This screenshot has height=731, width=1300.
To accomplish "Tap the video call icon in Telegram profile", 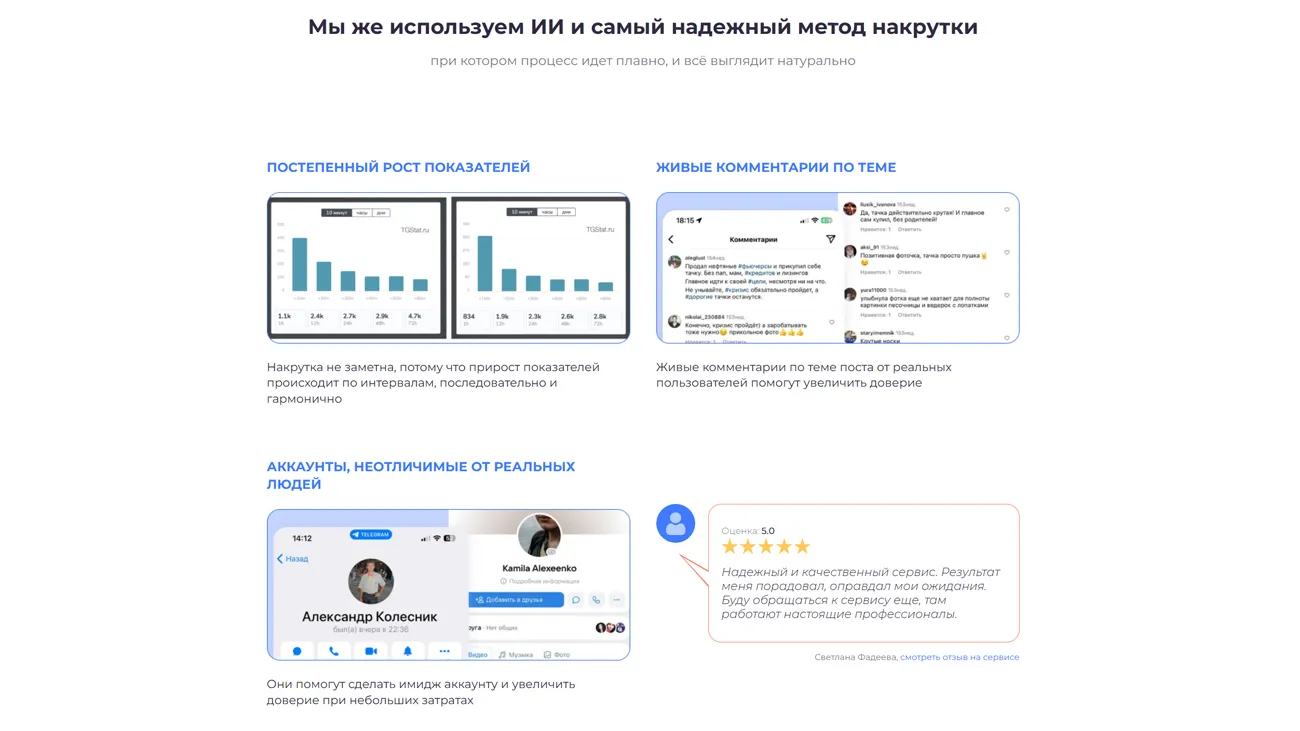I will pos(371,651).
